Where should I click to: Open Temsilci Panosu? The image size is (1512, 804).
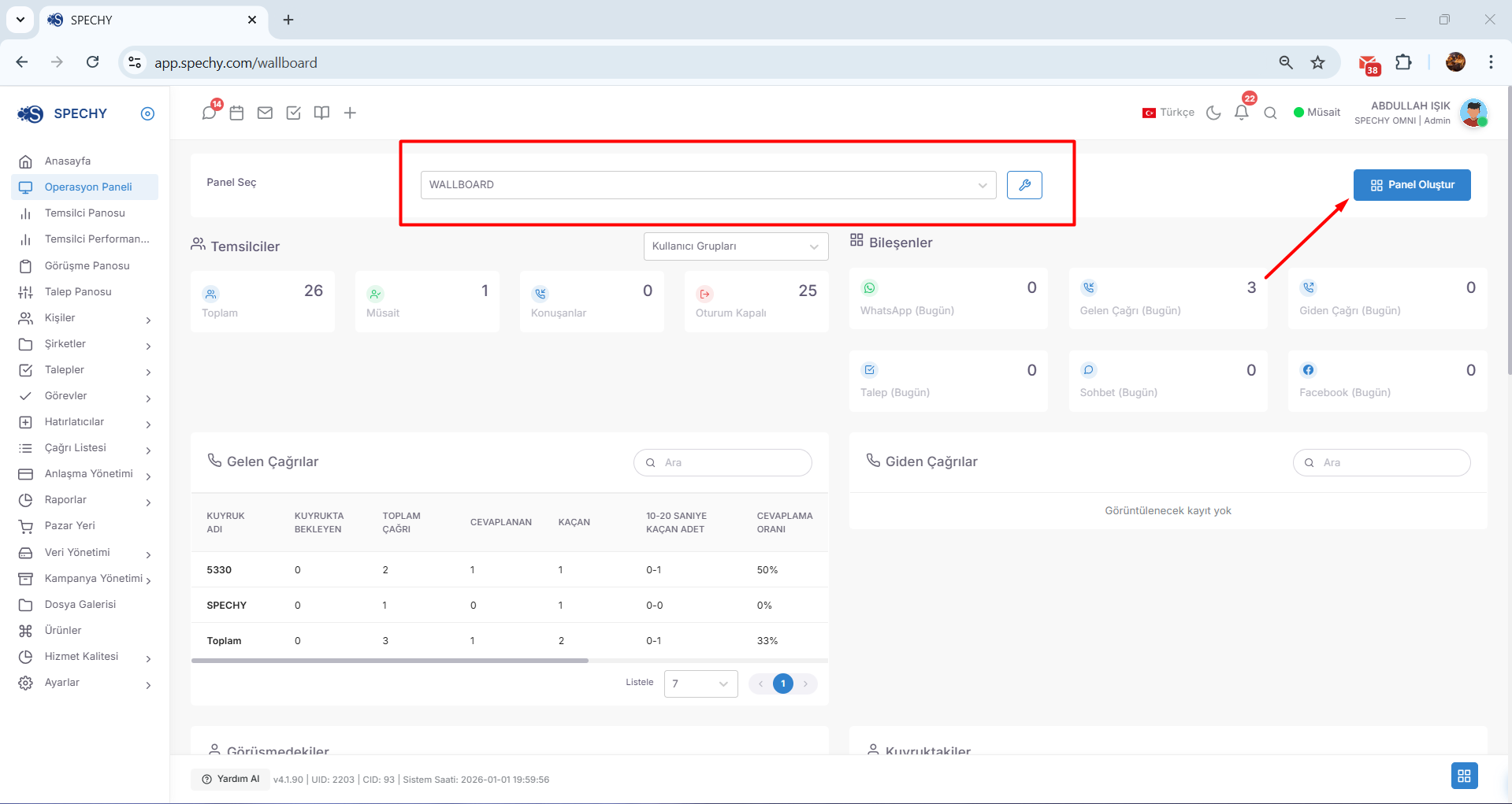pyautogui.click(x=85, y=213)
